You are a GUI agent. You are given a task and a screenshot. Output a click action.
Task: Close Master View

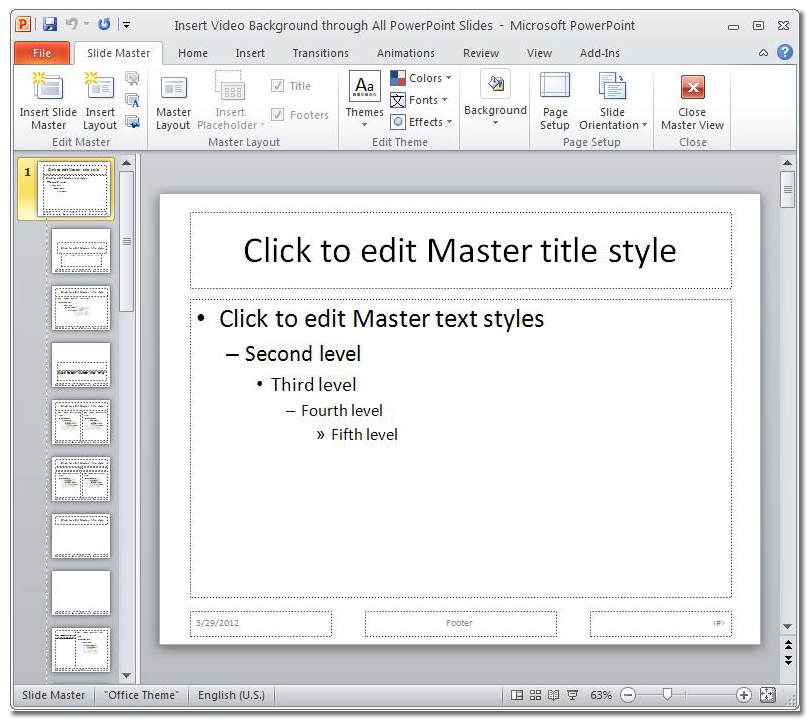(692, 97)
